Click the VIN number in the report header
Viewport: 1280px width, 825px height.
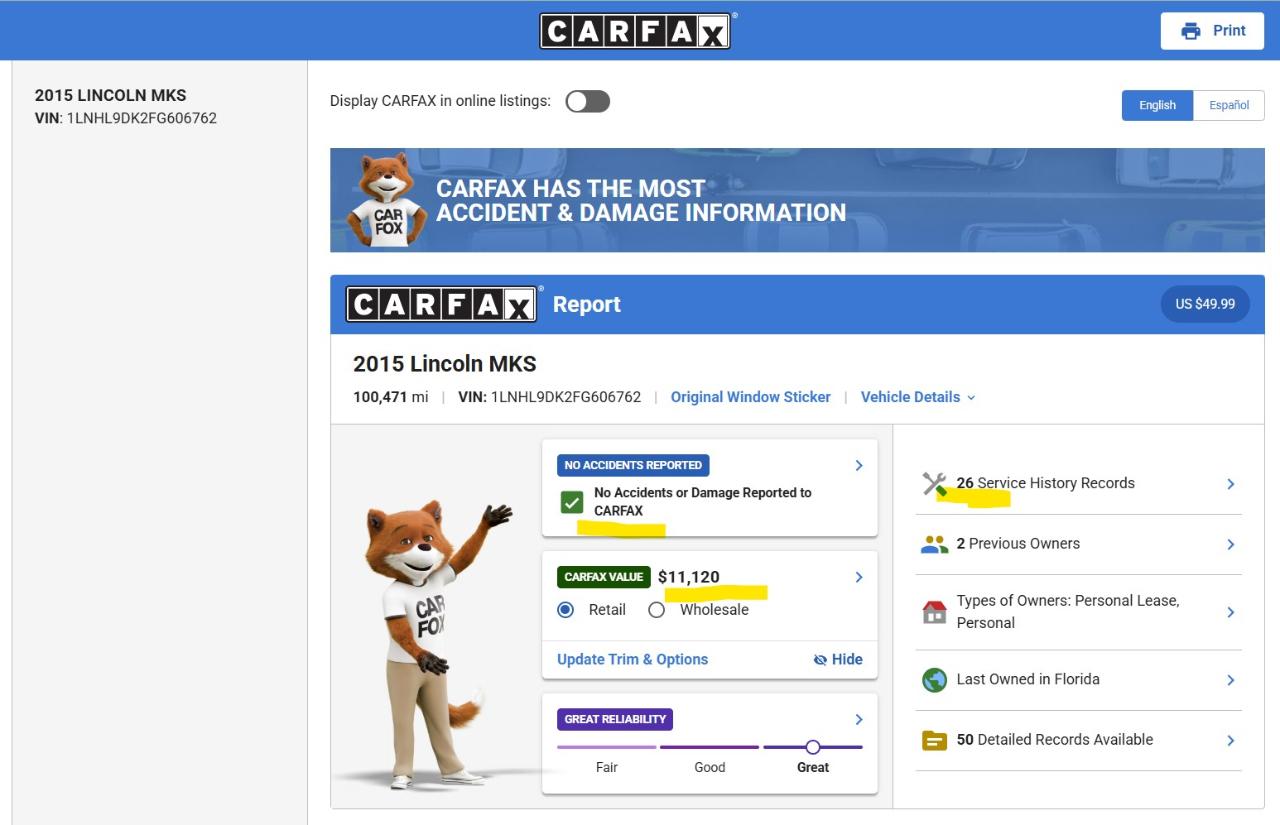(550, 397)
